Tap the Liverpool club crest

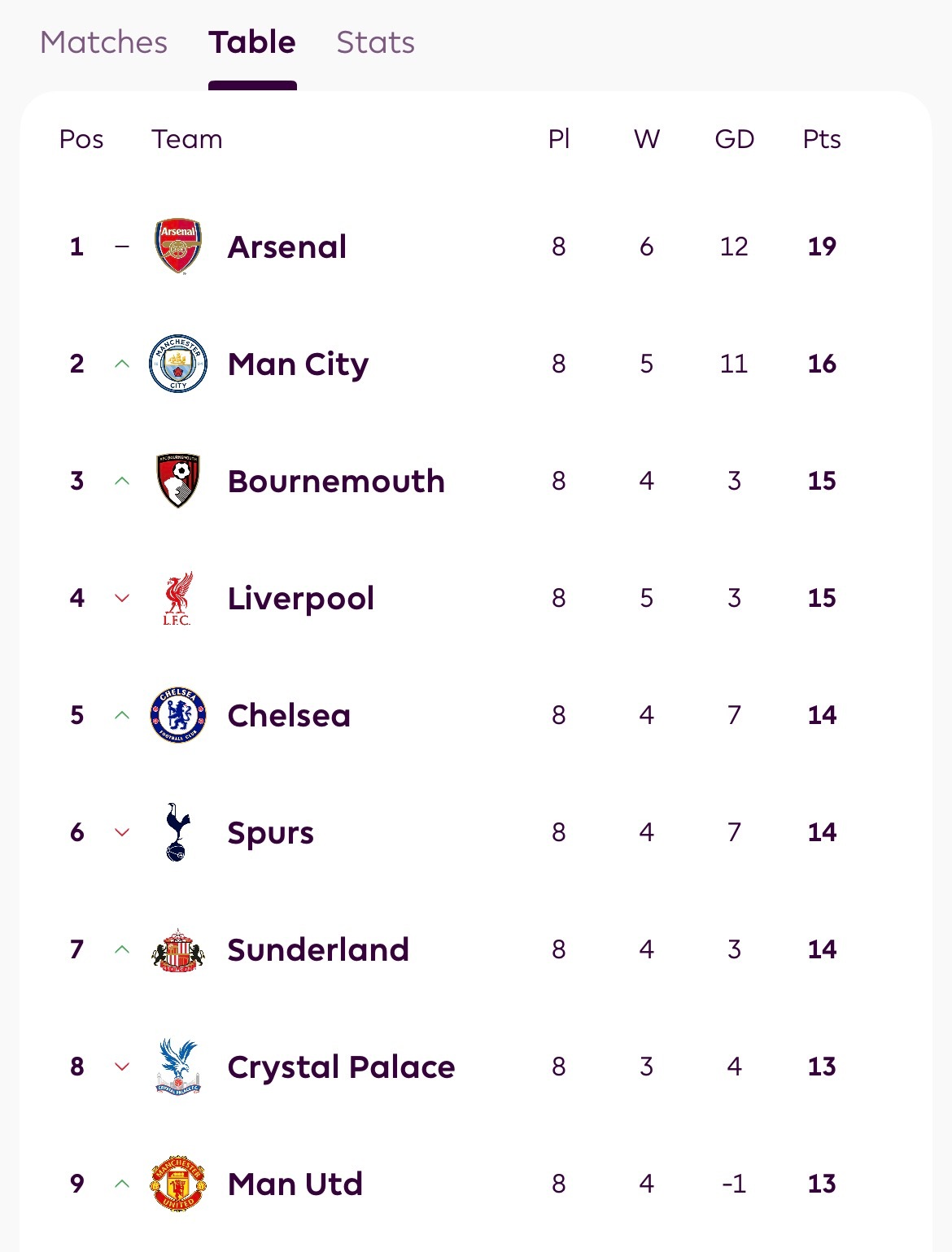point(177,598)
